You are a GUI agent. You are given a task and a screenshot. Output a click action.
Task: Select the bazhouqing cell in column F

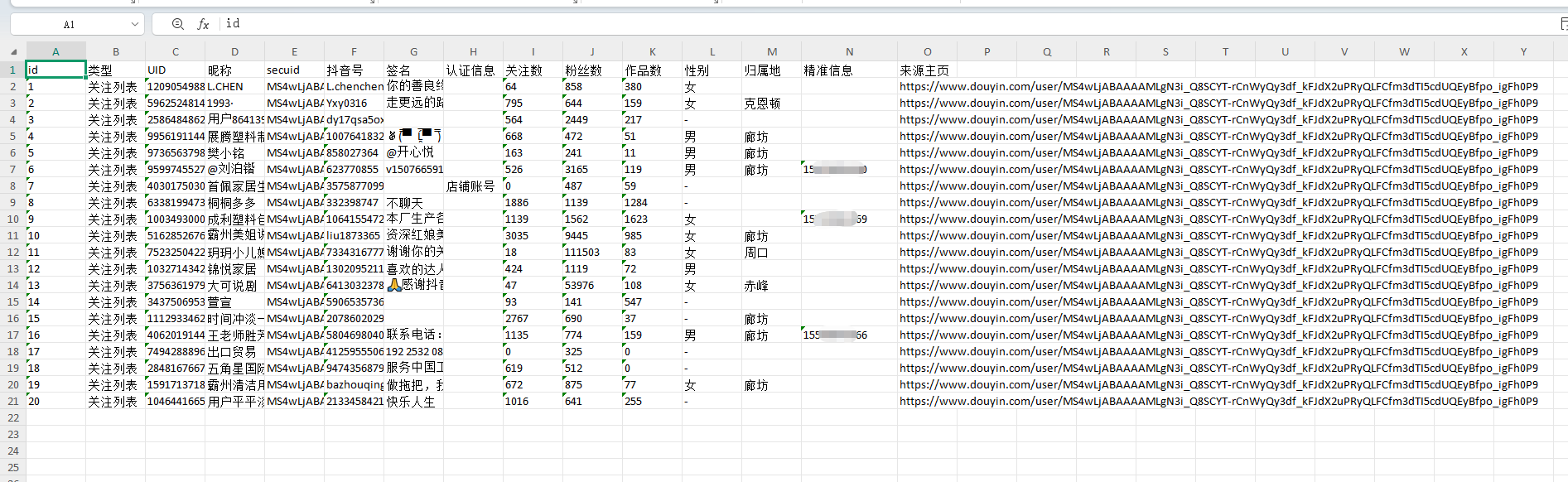tap(354, 385)
